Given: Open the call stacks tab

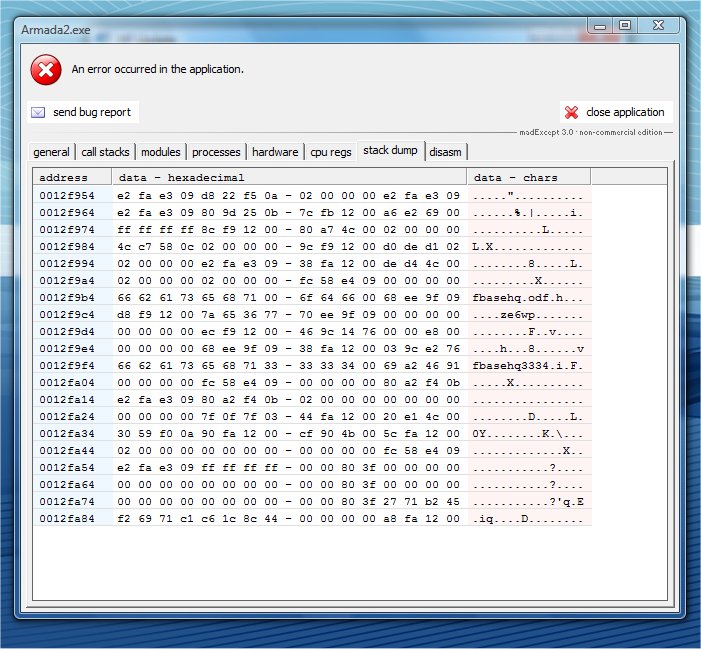Looking at the screenshot, I should (105, 152).
